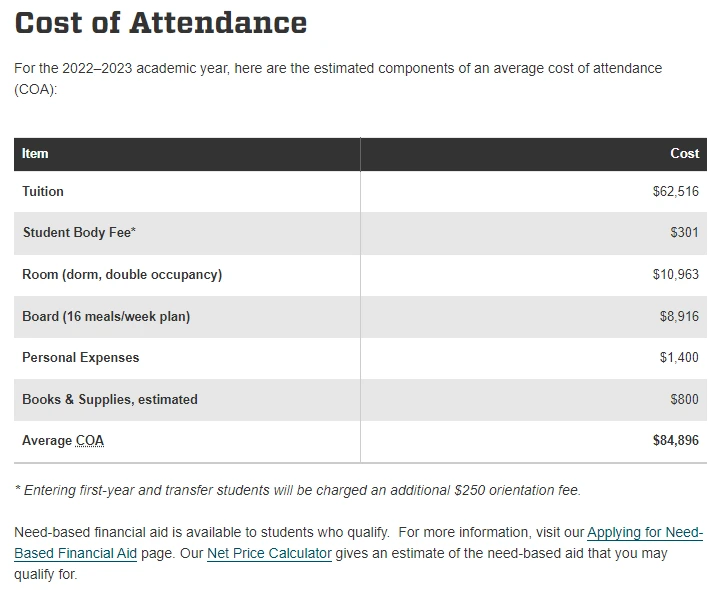Open the Net Price Calculator link

tap(269, 553)
